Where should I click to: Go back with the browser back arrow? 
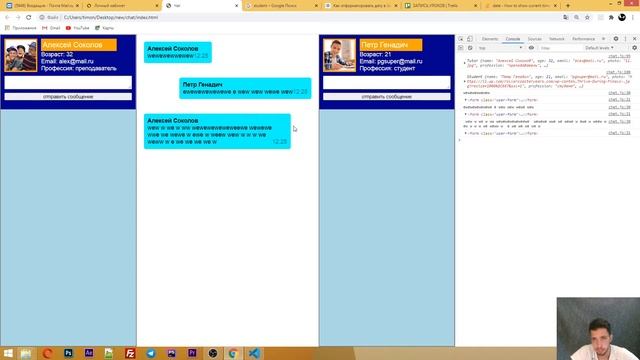pos(7,18)
